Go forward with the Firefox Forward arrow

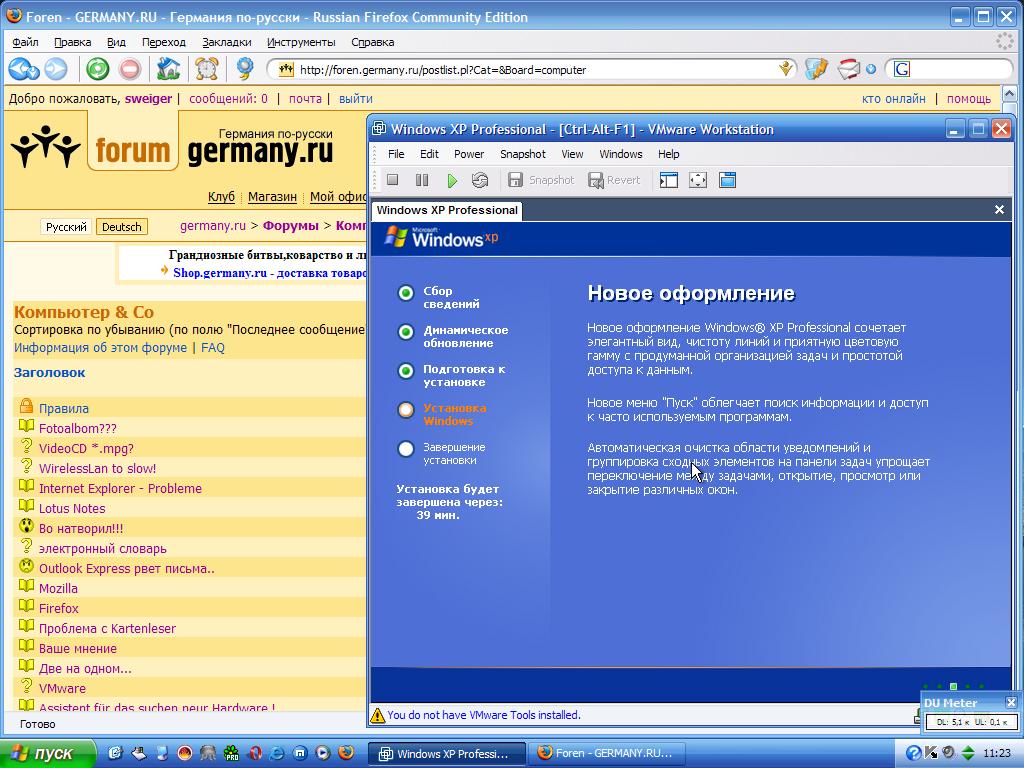tap(56, 69)
